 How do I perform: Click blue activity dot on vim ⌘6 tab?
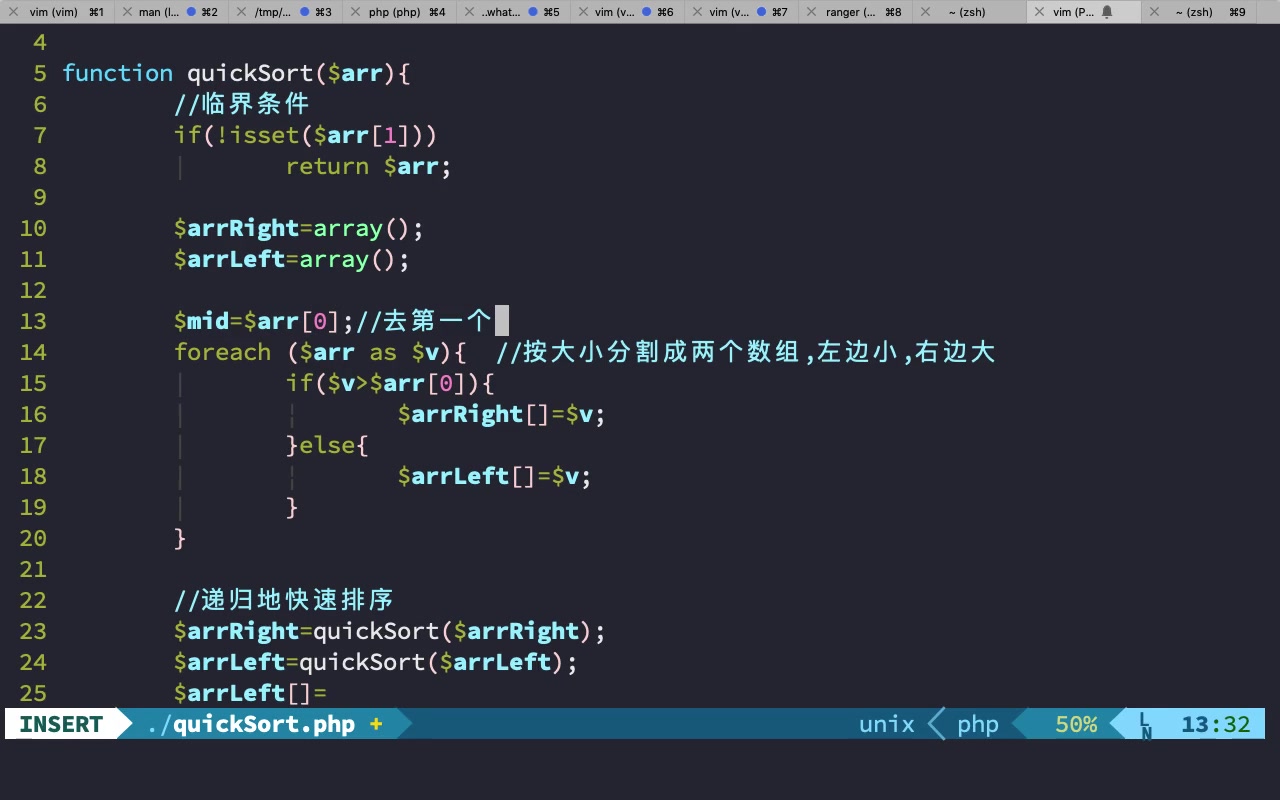coord(647,12)
